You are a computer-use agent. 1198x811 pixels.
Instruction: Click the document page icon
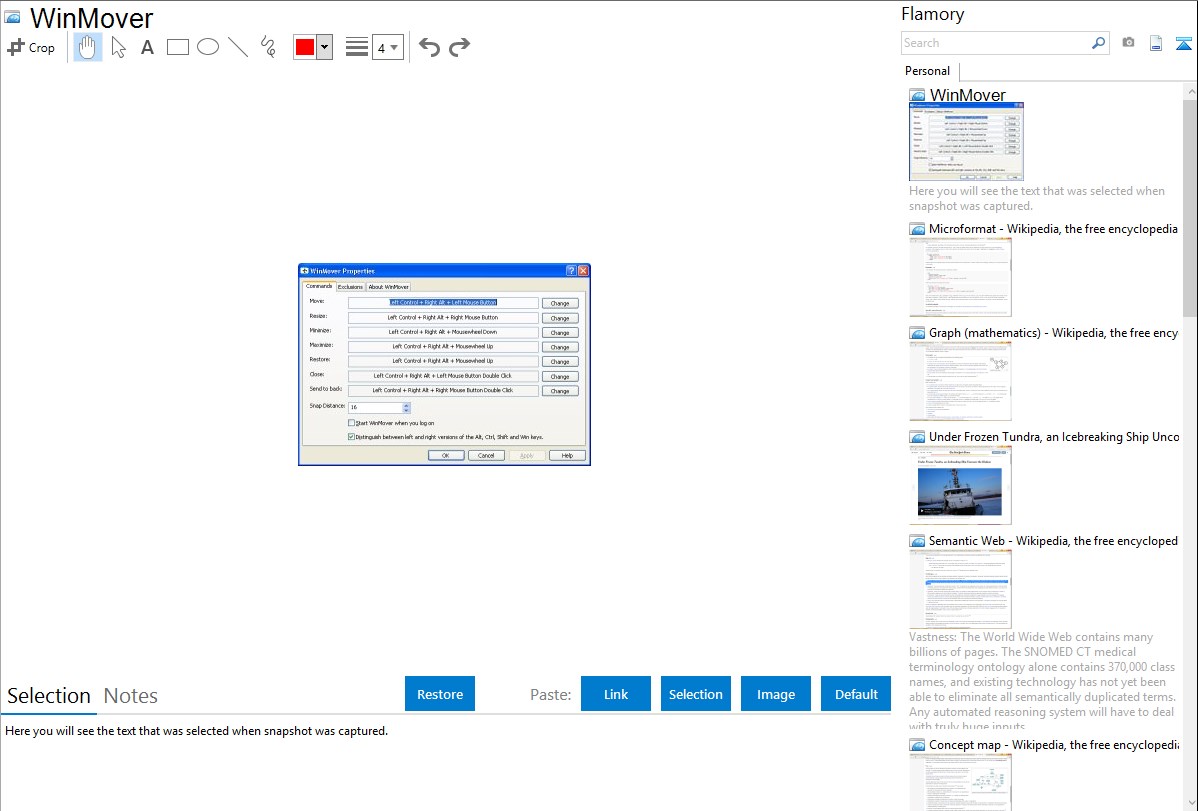tap(1156, 44)
